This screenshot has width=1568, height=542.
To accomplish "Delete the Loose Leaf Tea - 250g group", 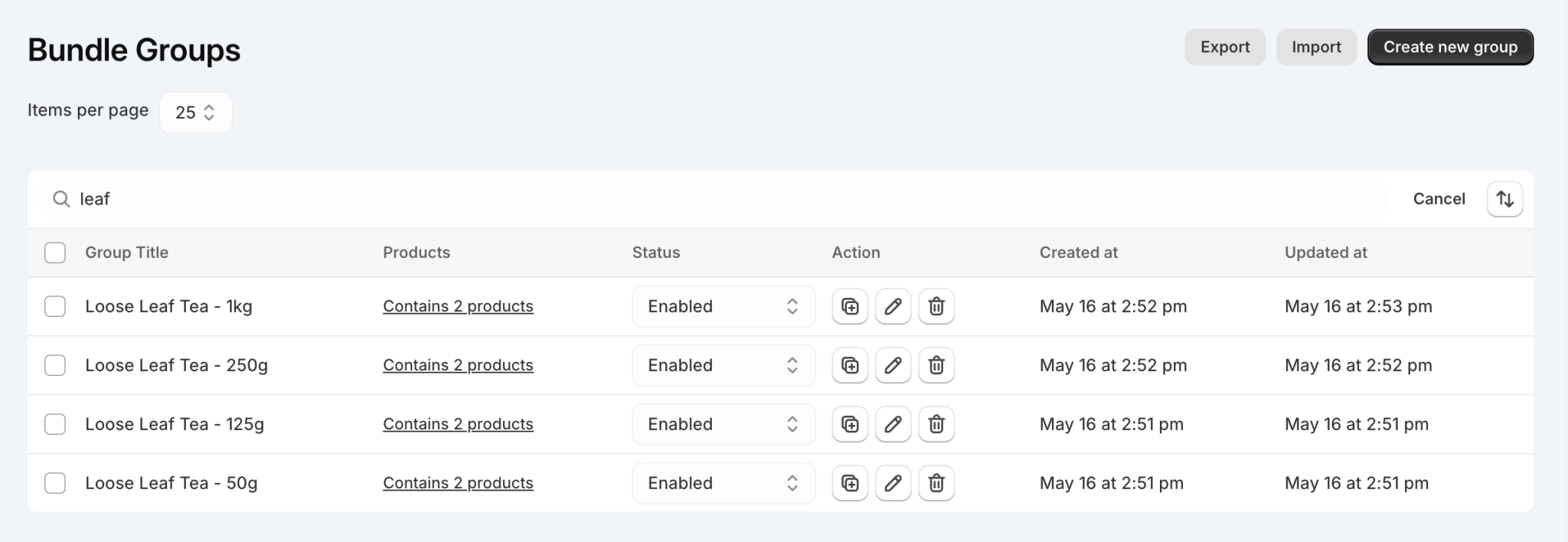I will tap(936, 365).
